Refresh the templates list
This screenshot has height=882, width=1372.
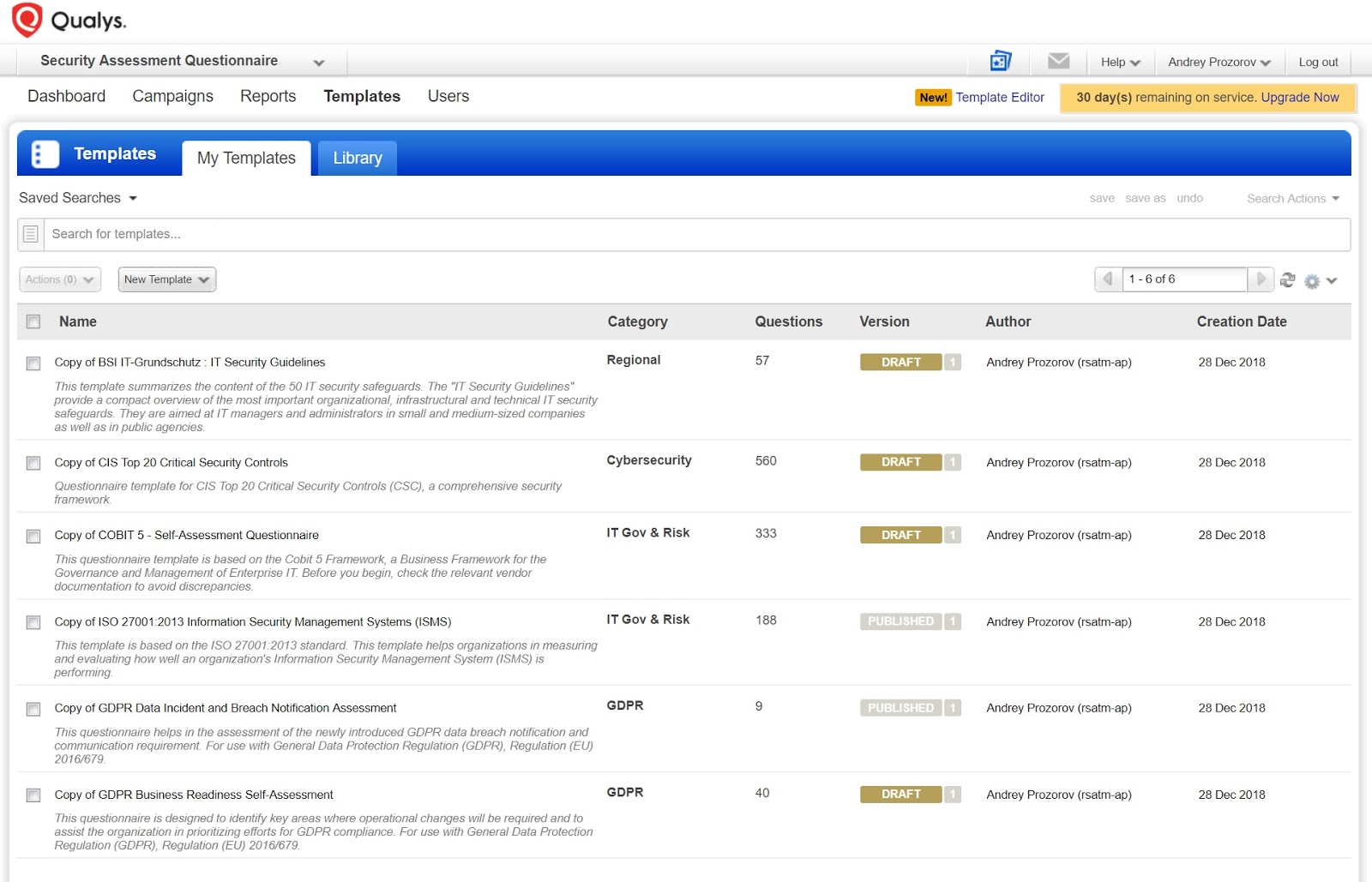point(1288,279)
